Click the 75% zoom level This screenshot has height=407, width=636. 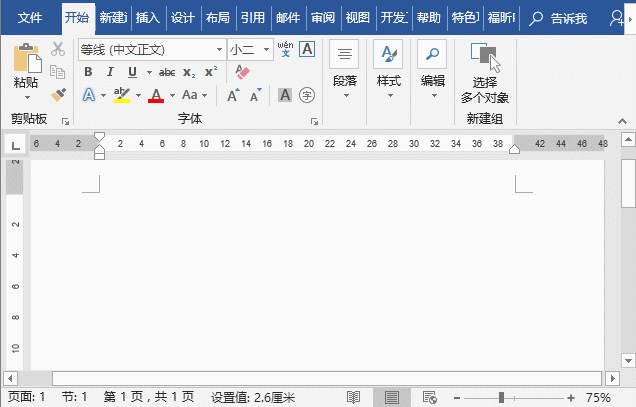(x=598, y=397)
